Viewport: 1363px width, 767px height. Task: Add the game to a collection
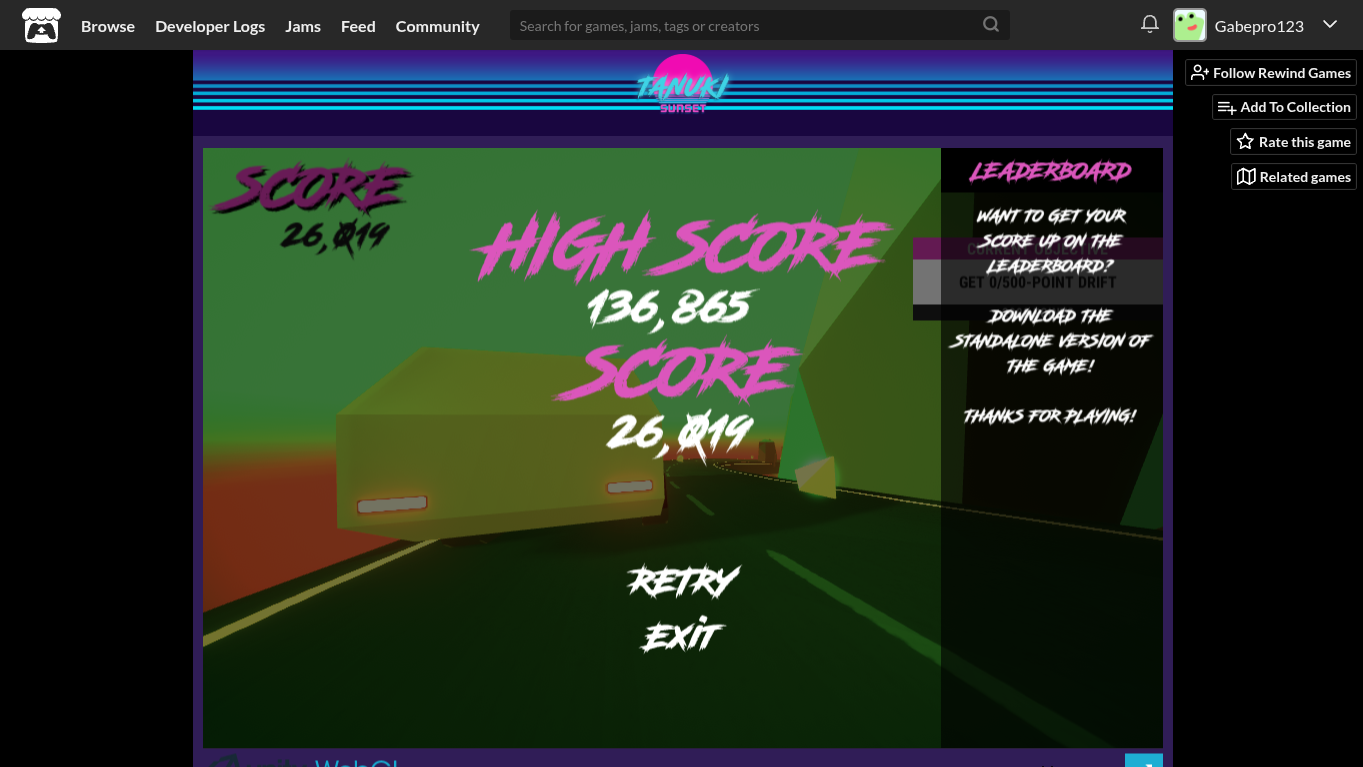(x=1284, y=107)
